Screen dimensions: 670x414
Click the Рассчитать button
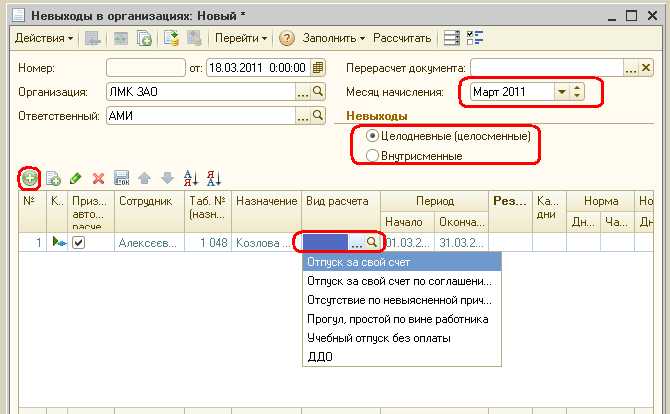(402, 38)
